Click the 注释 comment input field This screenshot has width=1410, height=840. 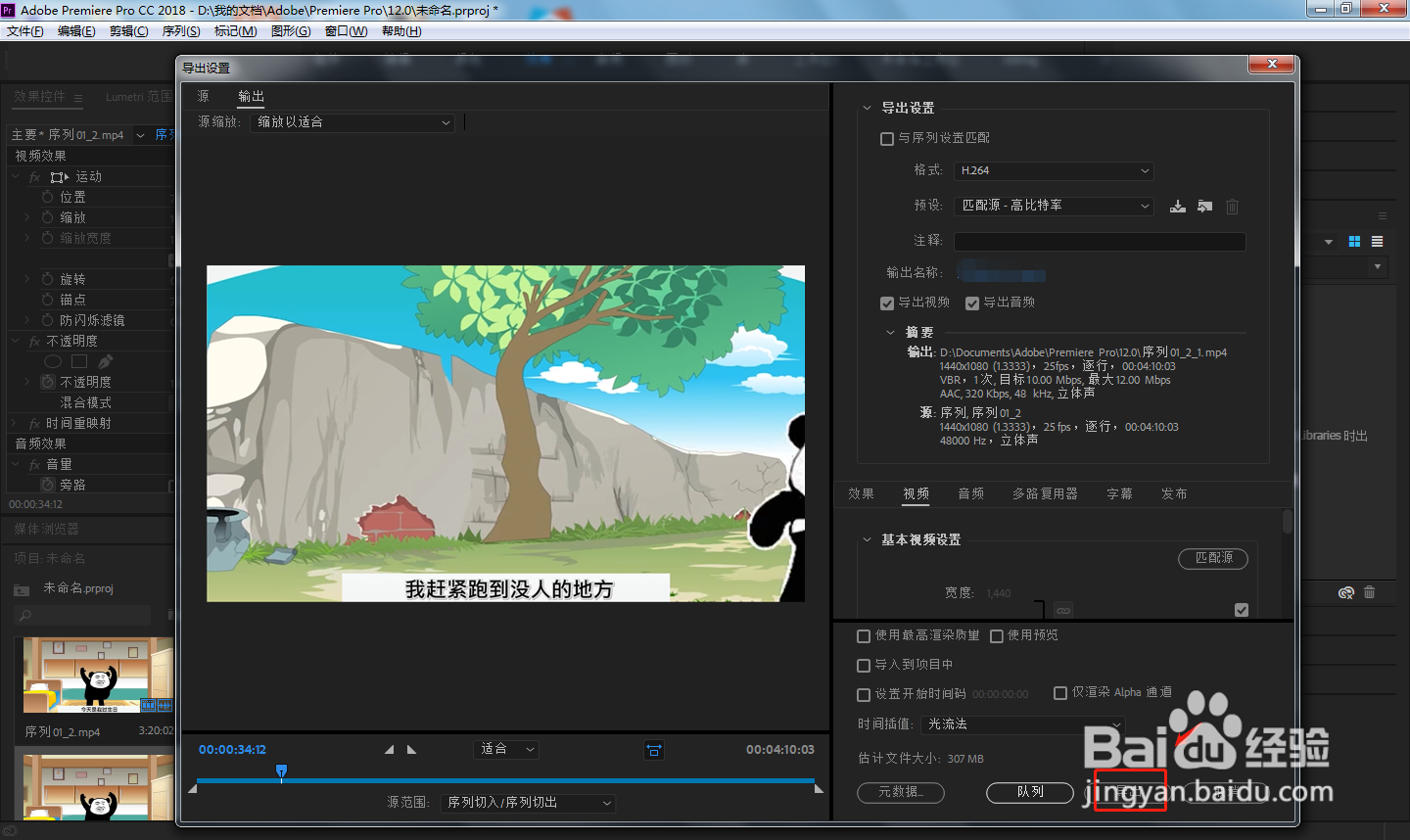click(1100, 242)
